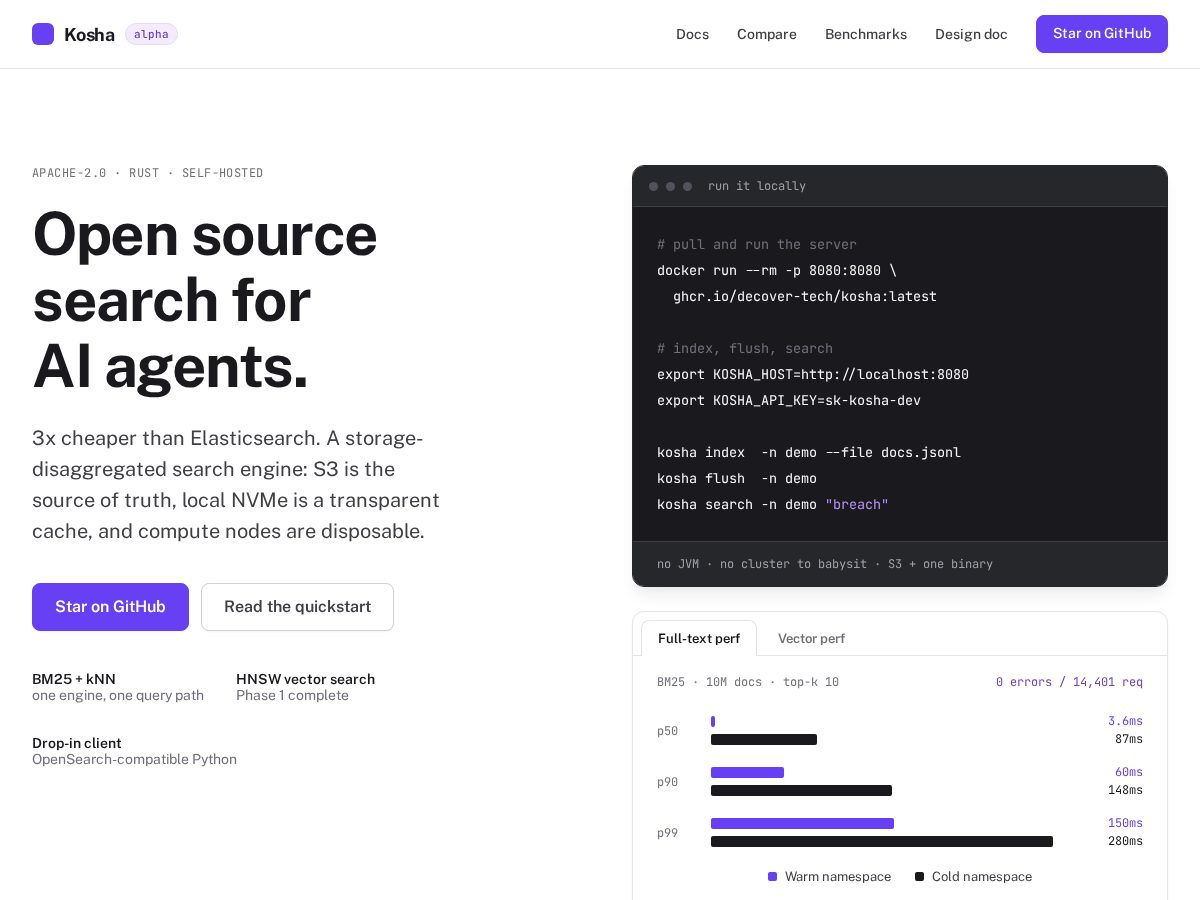Click the 'export KOSHA_API_KEY' line

[789, 401]
